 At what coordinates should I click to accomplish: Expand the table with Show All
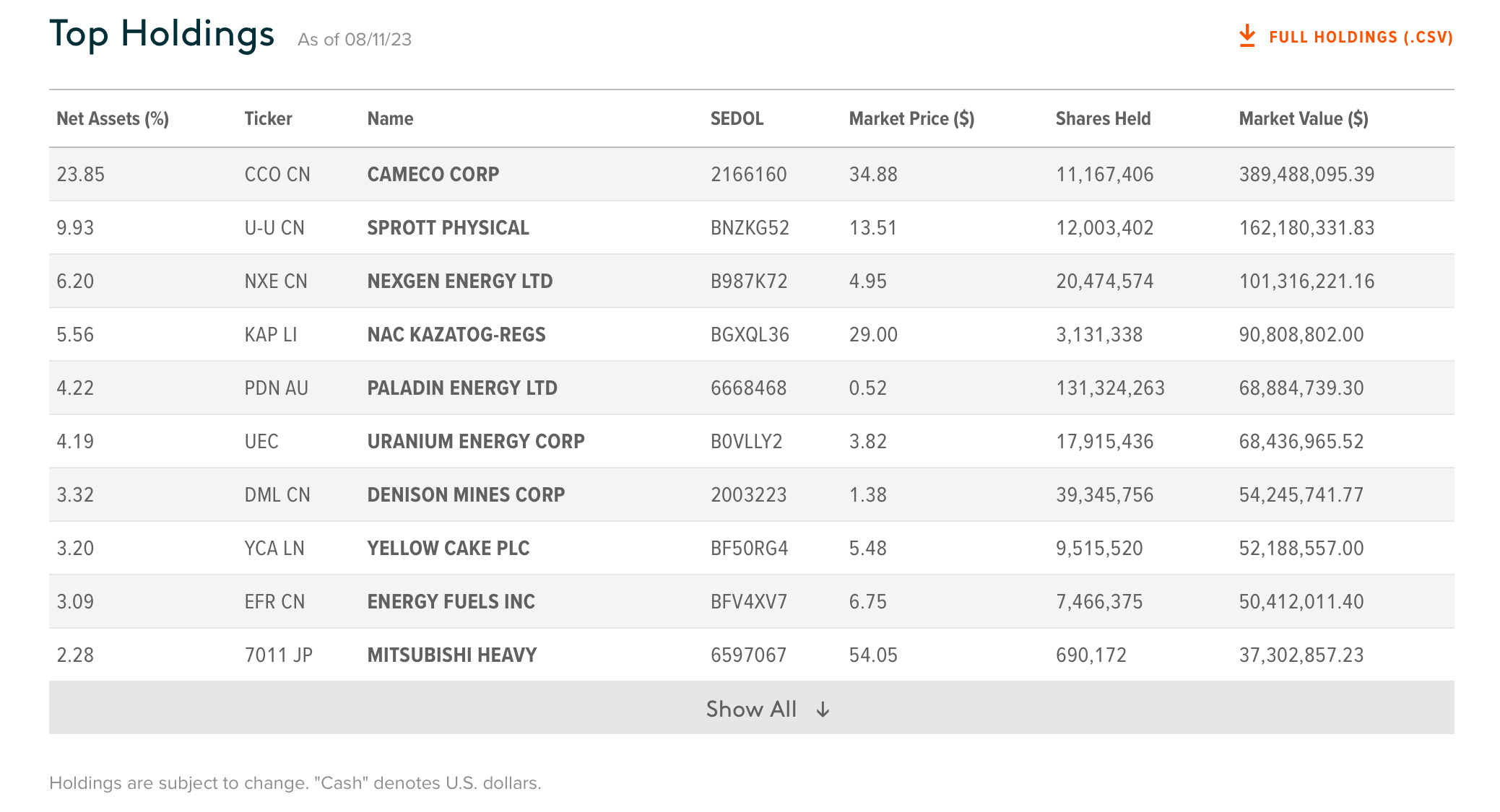[751, 708]
